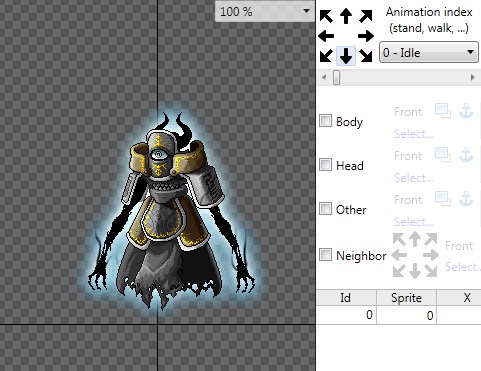Set Neighbor direction to left

pyautogui.click(x=399, y=256)
